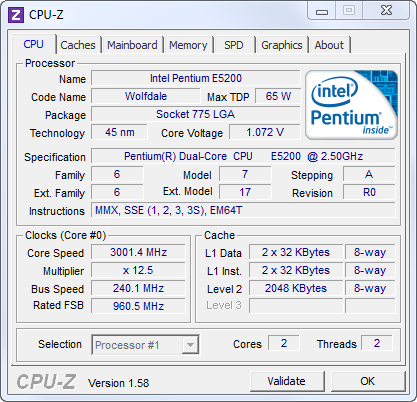Click the CPU-Z logo beside the version number

click(46, 382)
